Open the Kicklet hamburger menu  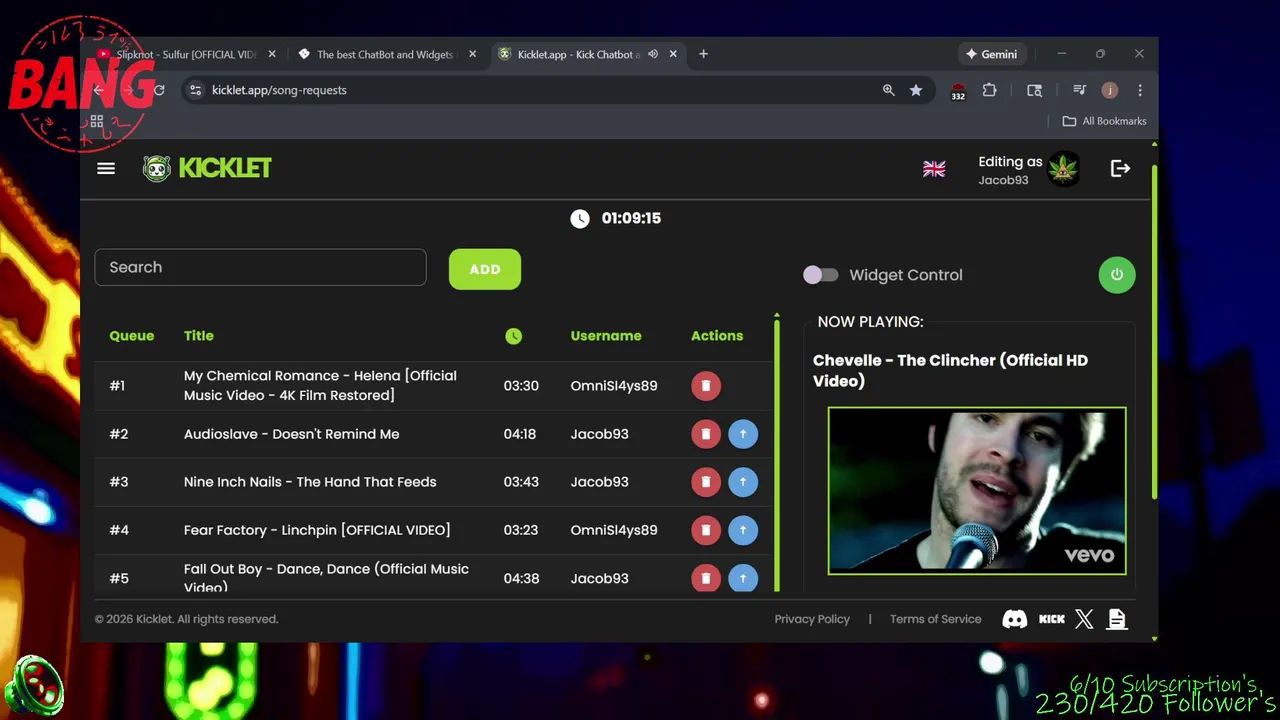pos(106,168)
